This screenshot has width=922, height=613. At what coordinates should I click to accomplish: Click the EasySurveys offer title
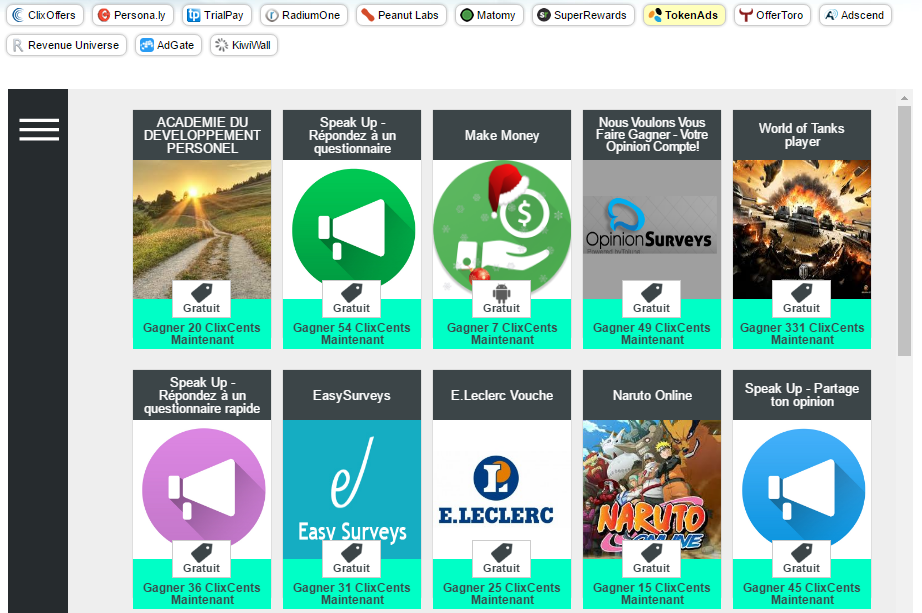pyautogui.click(x=352, y=395)
